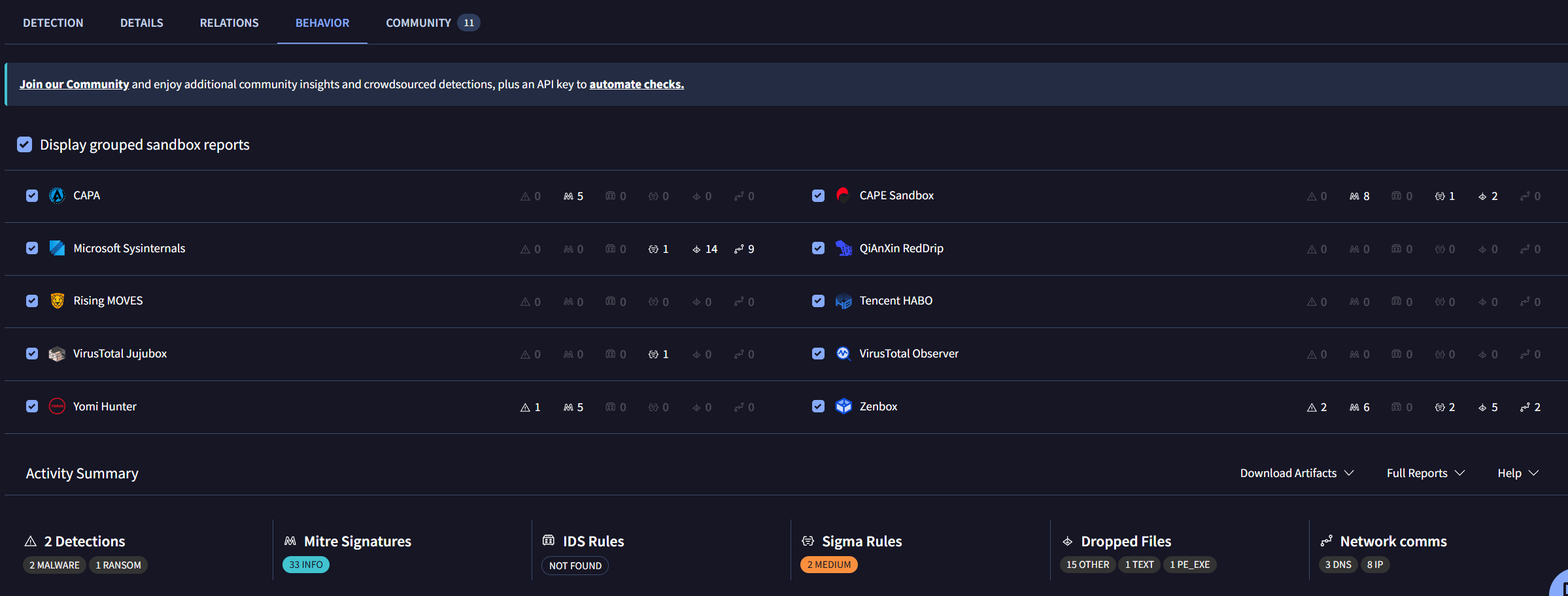Image resolution: width=1568 pixels, height=596 pixels.
Task: Click the Sigma Rules icon in Activity Summary
Action: pos(808,541)
